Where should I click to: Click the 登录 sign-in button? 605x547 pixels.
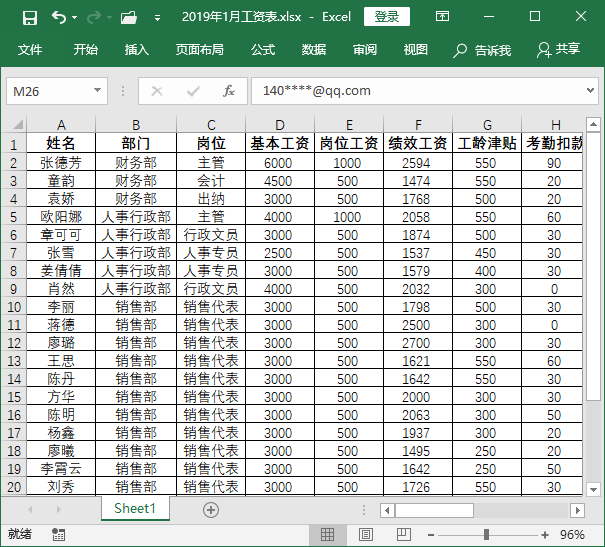point(387,17)
